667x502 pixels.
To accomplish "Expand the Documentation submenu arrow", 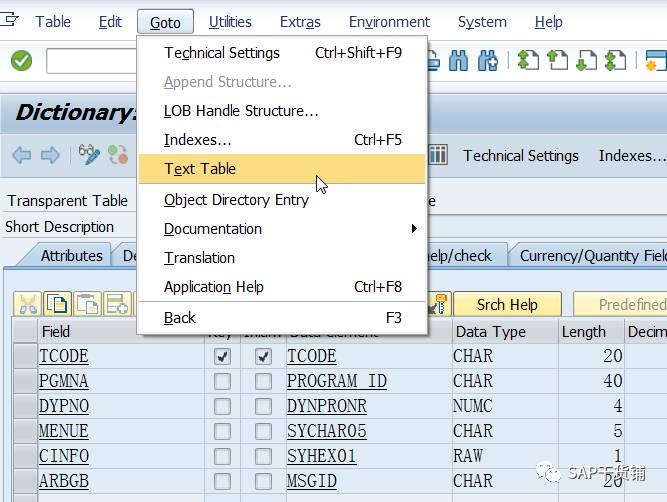I will click(414, 229).
